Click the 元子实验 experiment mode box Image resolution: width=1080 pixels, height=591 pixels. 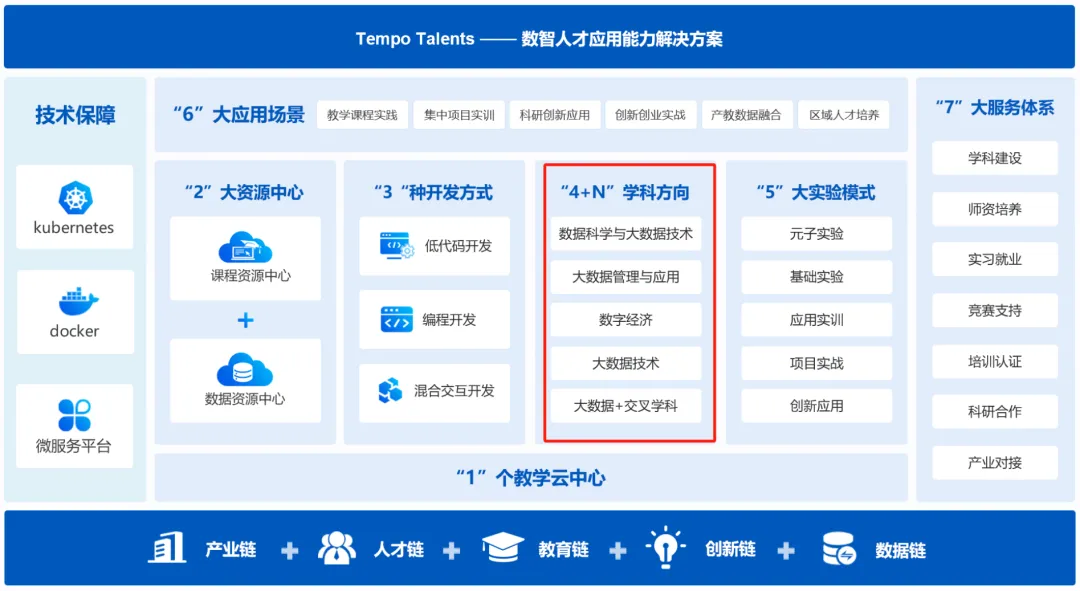pyautogui.click(x=816, y=234)
